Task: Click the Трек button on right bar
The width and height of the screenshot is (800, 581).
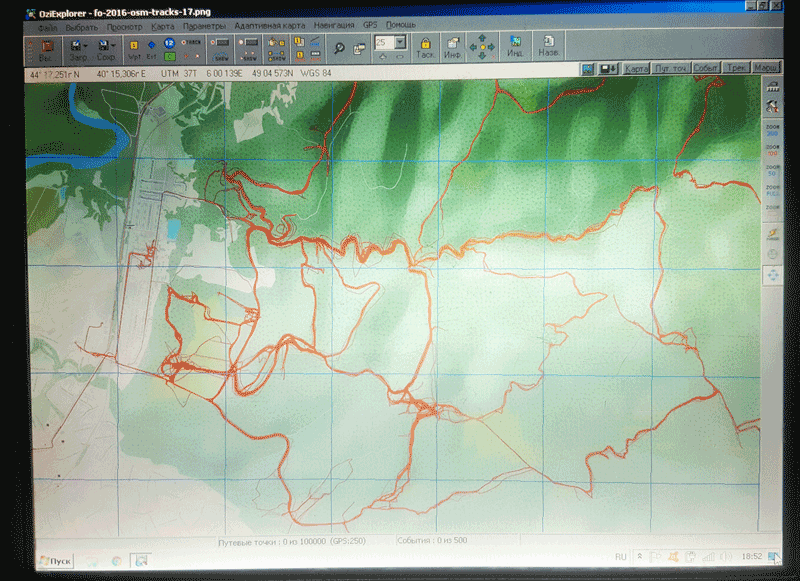Action: 735,69
